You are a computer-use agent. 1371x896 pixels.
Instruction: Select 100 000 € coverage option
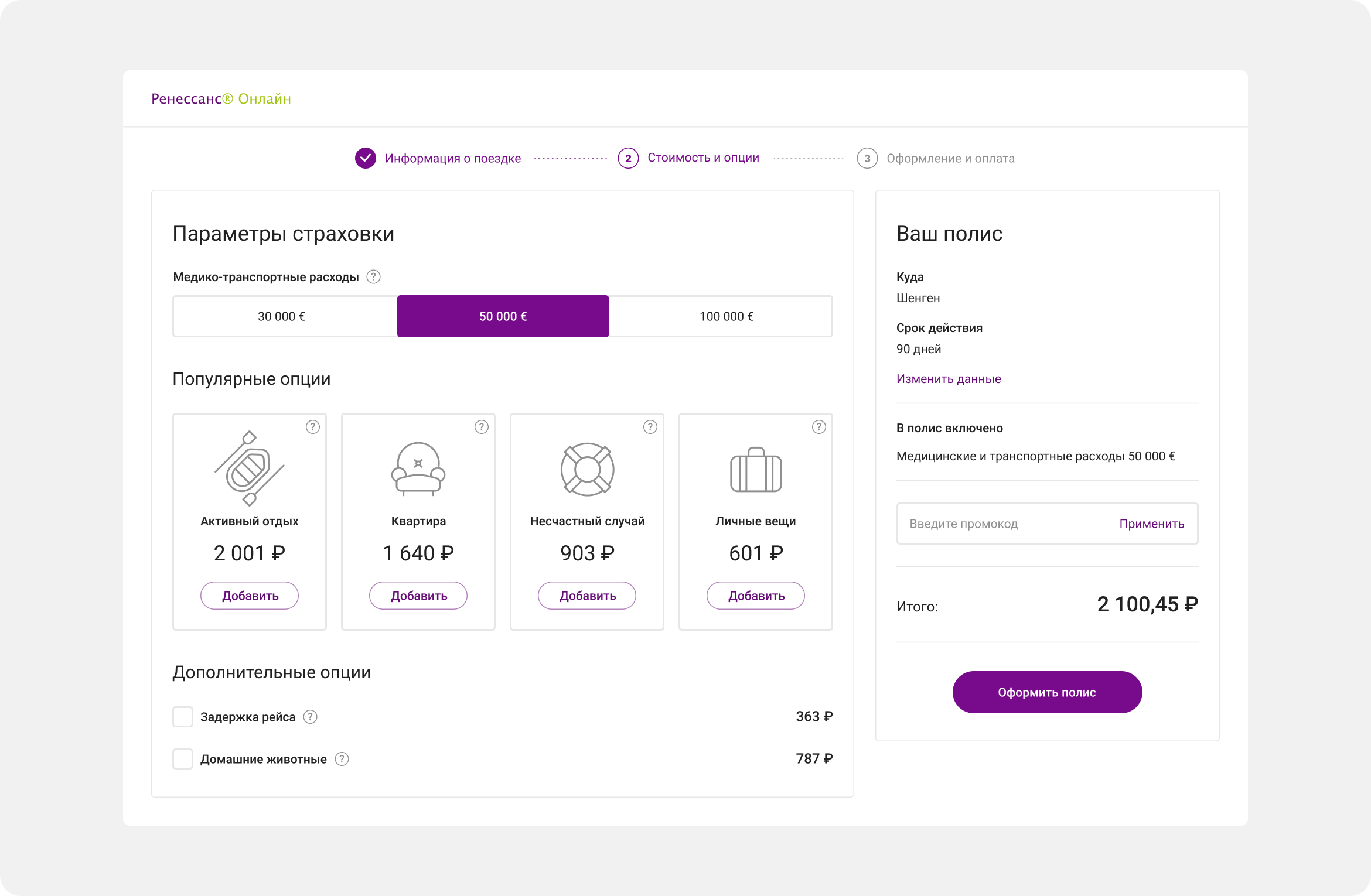(721, 316)
